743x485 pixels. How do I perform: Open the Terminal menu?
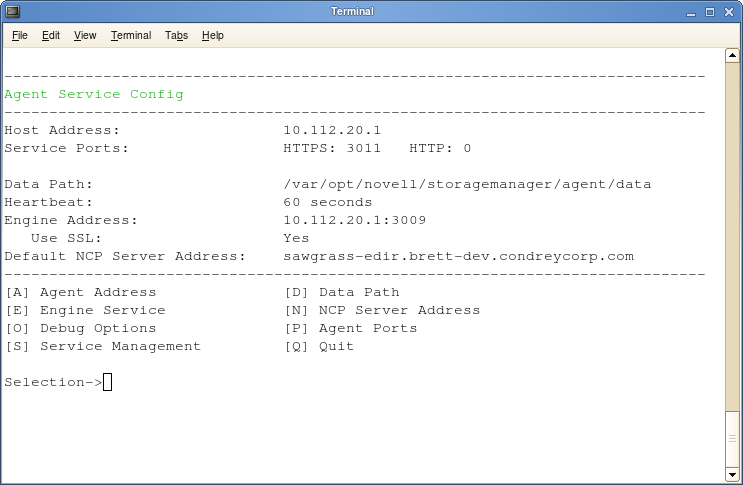coord(131,36)
